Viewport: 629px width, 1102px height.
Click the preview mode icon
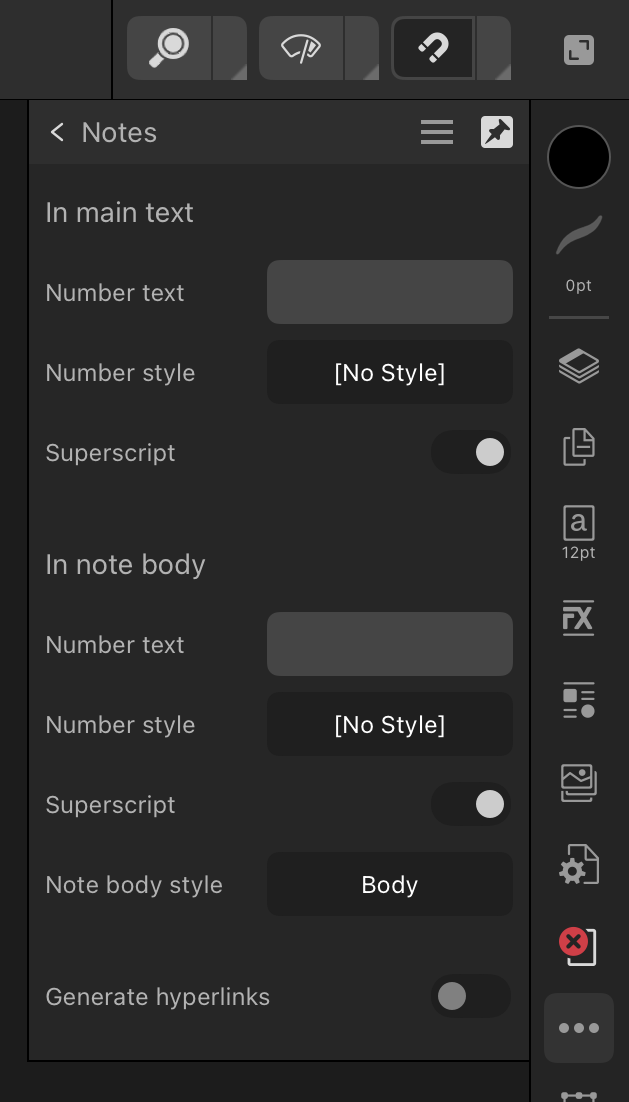coord(301,48)
